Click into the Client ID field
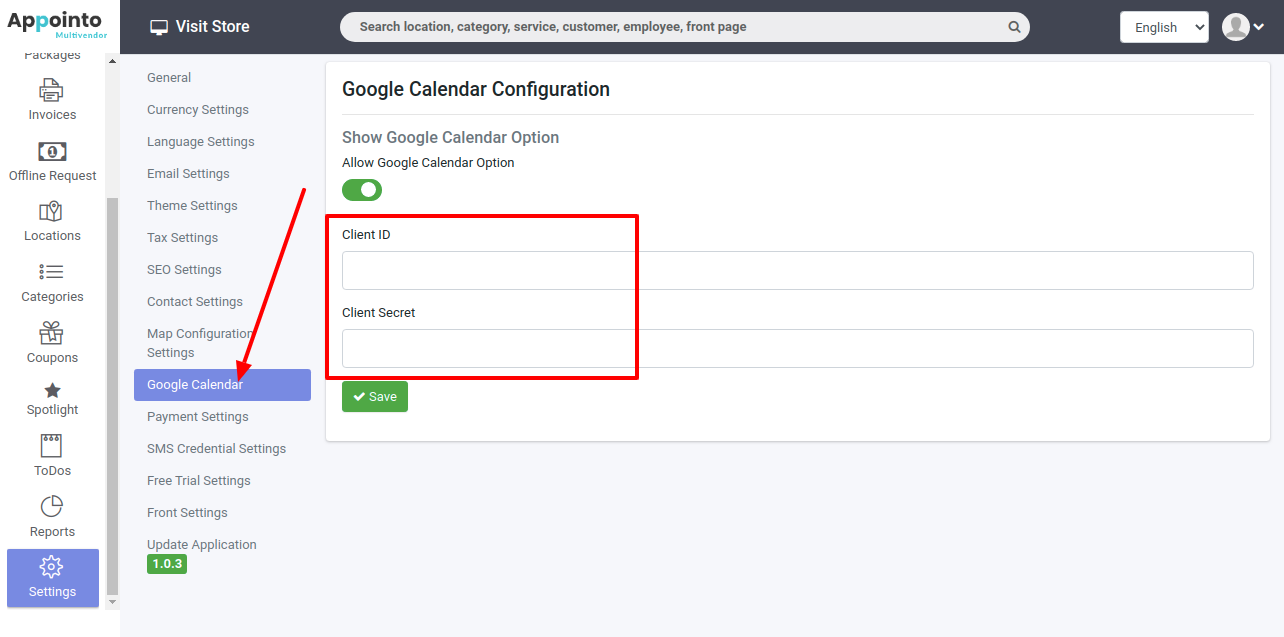The image size is (1284, 637). click(x=798, y=271)
